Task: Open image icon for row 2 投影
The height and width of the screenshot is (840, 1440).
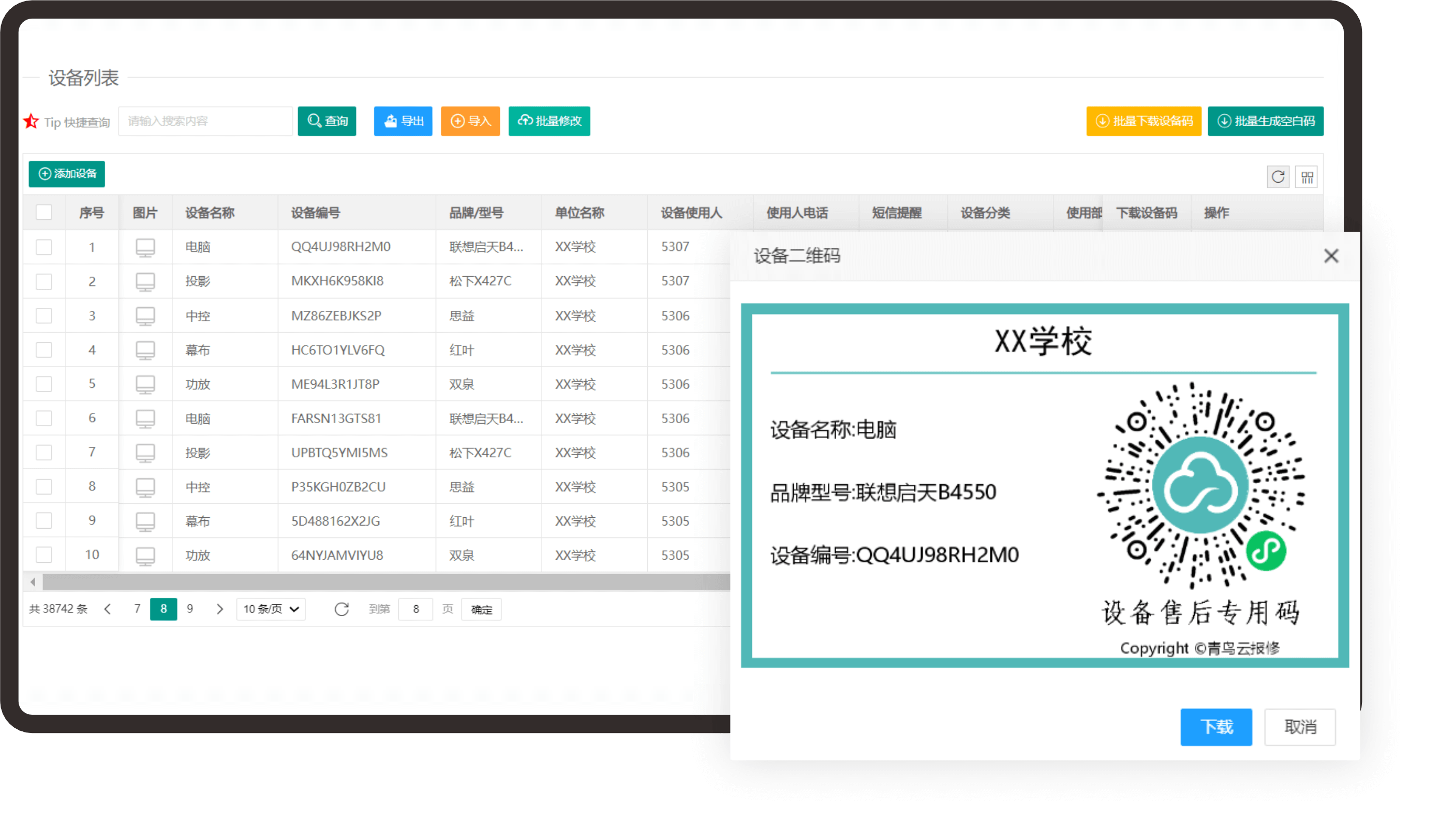Action: point(145,282)
